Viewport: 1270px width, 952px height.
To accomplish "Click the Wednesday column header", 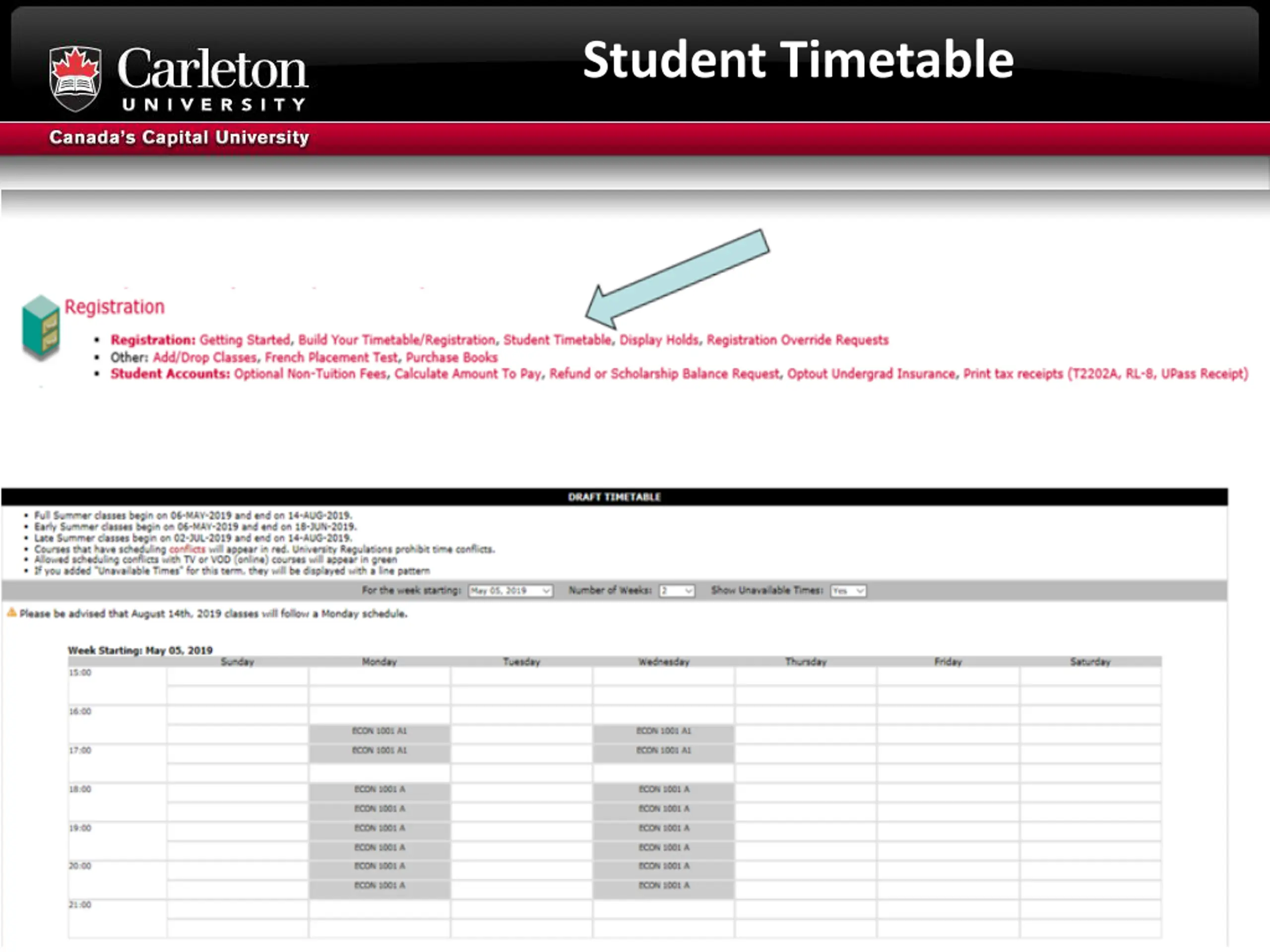I will pyautogui.click(x=664, y=661).
